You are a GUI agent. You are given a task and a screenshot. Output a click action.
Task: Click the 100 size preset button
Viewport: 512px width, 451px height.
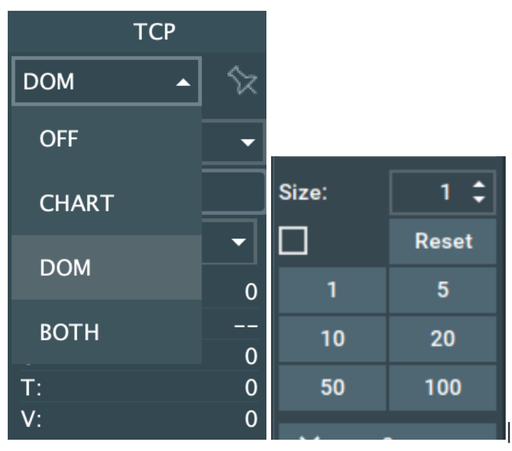coord(443,387)
